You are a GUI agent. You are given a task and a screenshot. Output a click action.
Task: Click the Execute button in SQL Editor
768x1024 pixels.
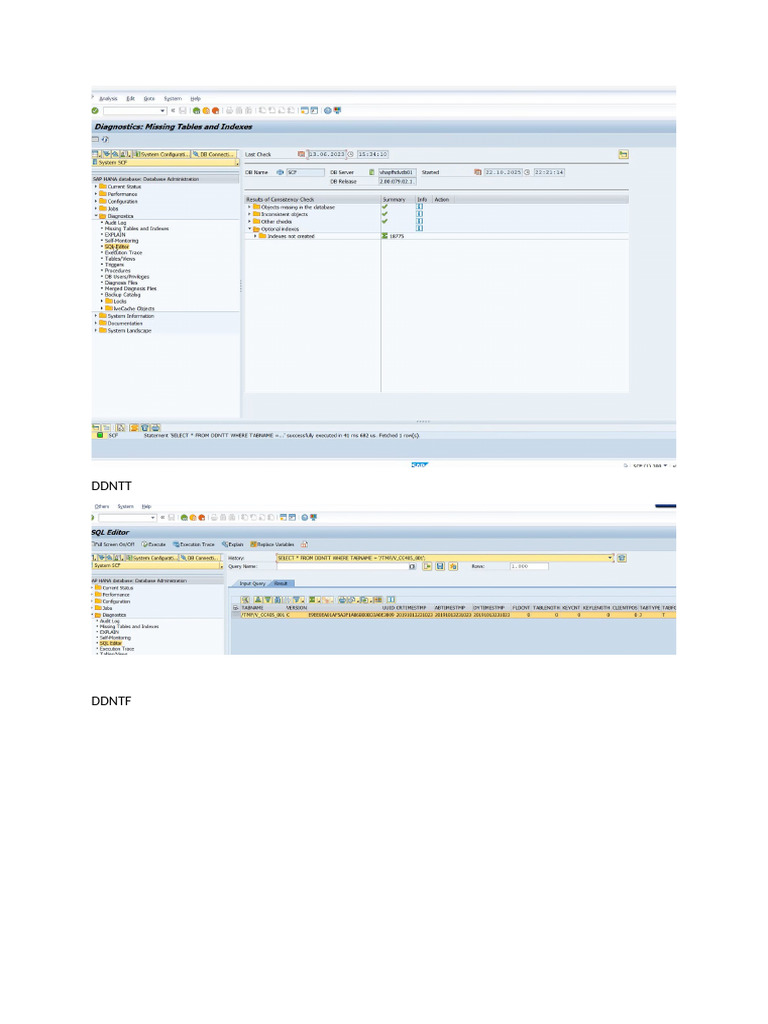154,544
